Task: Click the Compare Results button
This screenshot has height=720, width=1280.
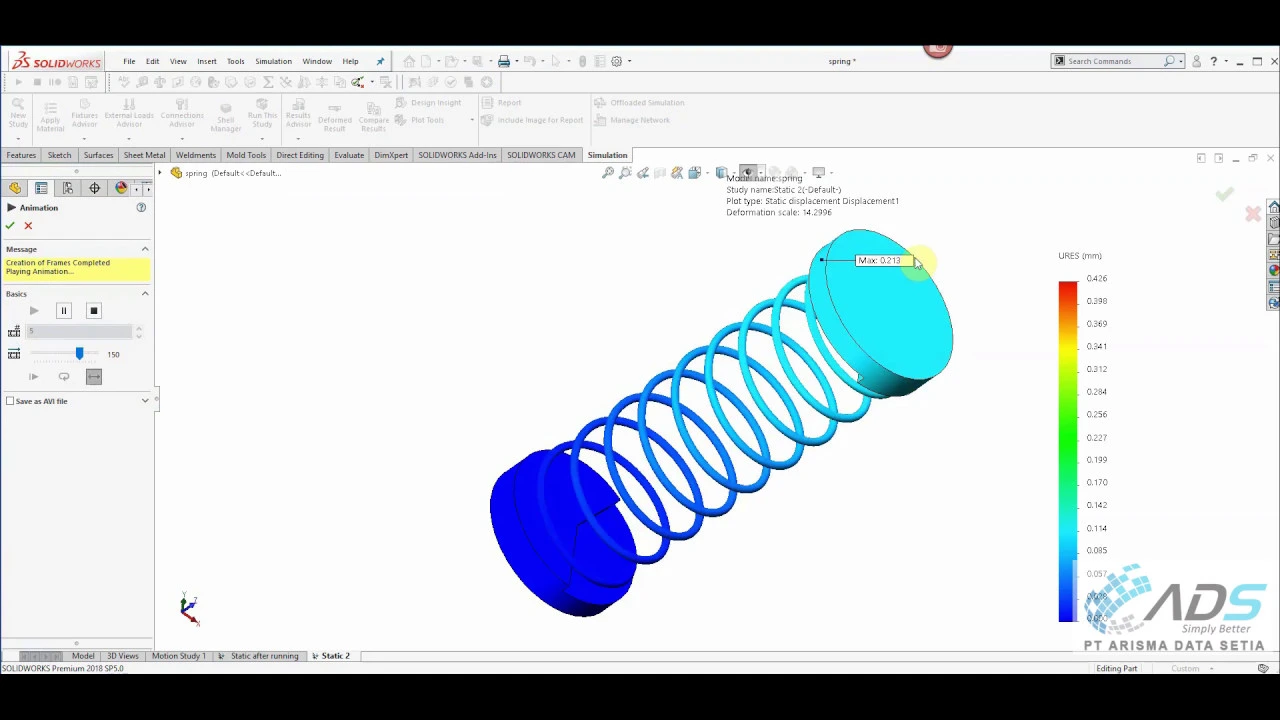Action: tap(373, 116)
